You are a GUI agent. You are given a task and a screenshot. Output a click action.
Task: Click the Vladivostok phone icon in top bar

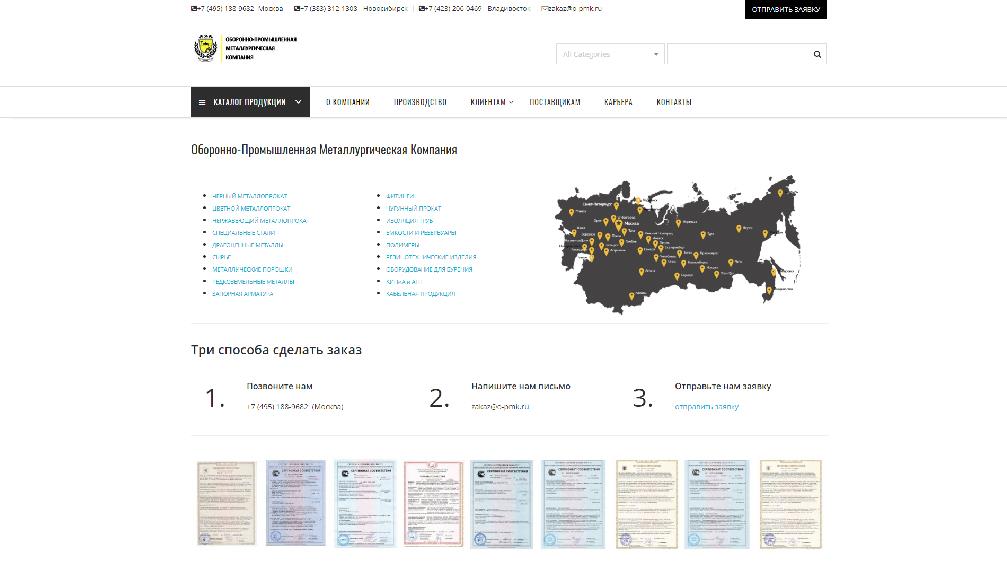click(x=422, y=8)
